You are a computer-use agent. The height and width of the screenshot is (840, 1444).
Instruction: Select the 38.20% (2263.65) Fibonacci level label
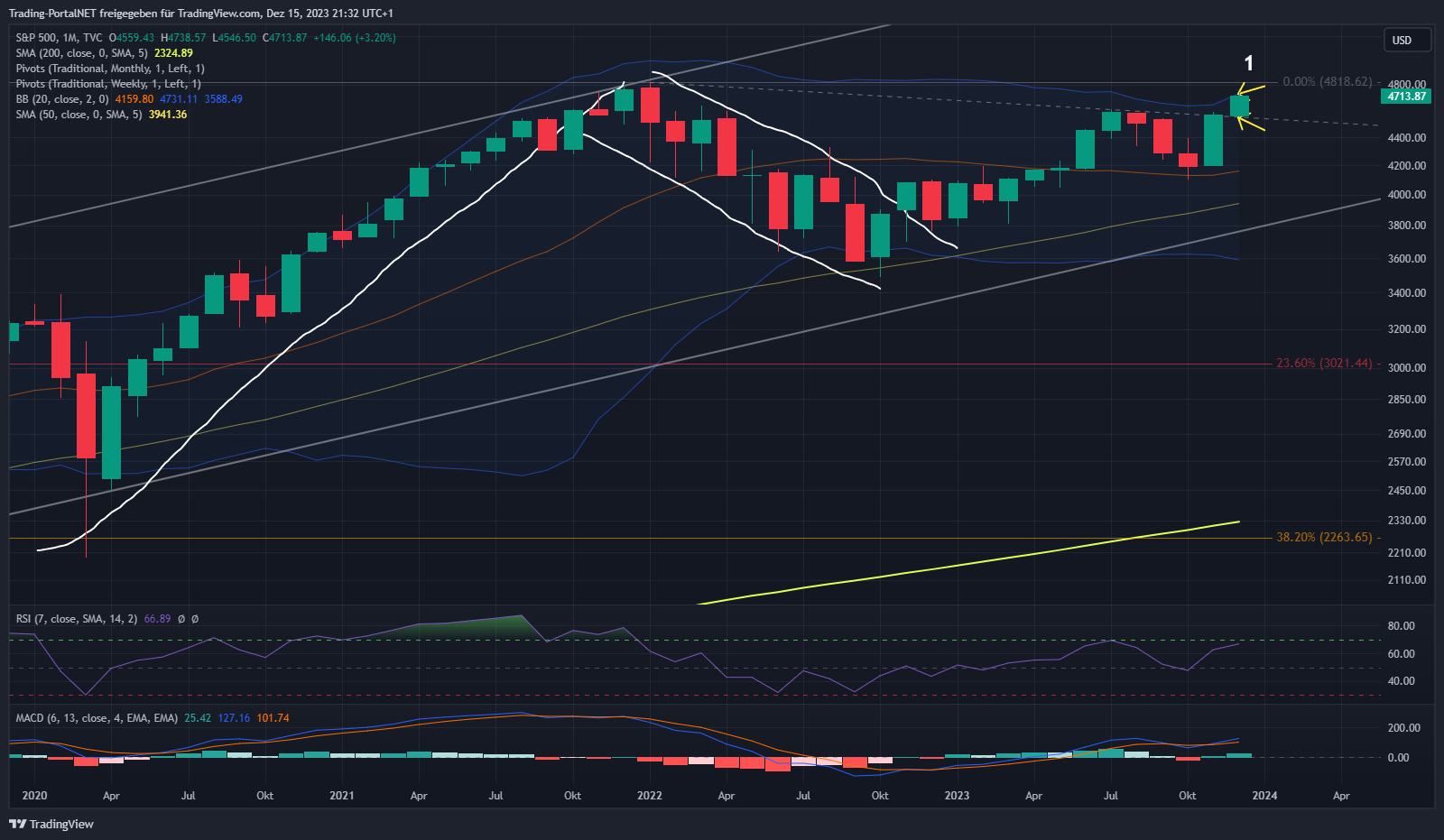point(1323,538)
